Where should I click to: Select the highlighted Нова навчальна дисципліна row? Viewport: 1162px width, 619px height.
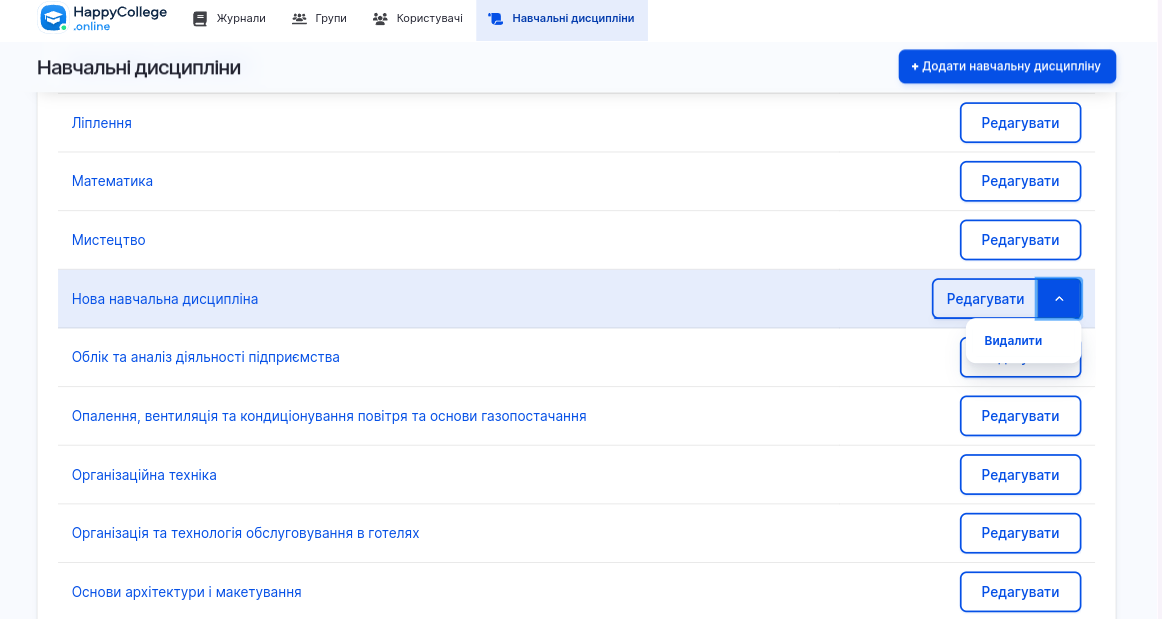[165, 298]
